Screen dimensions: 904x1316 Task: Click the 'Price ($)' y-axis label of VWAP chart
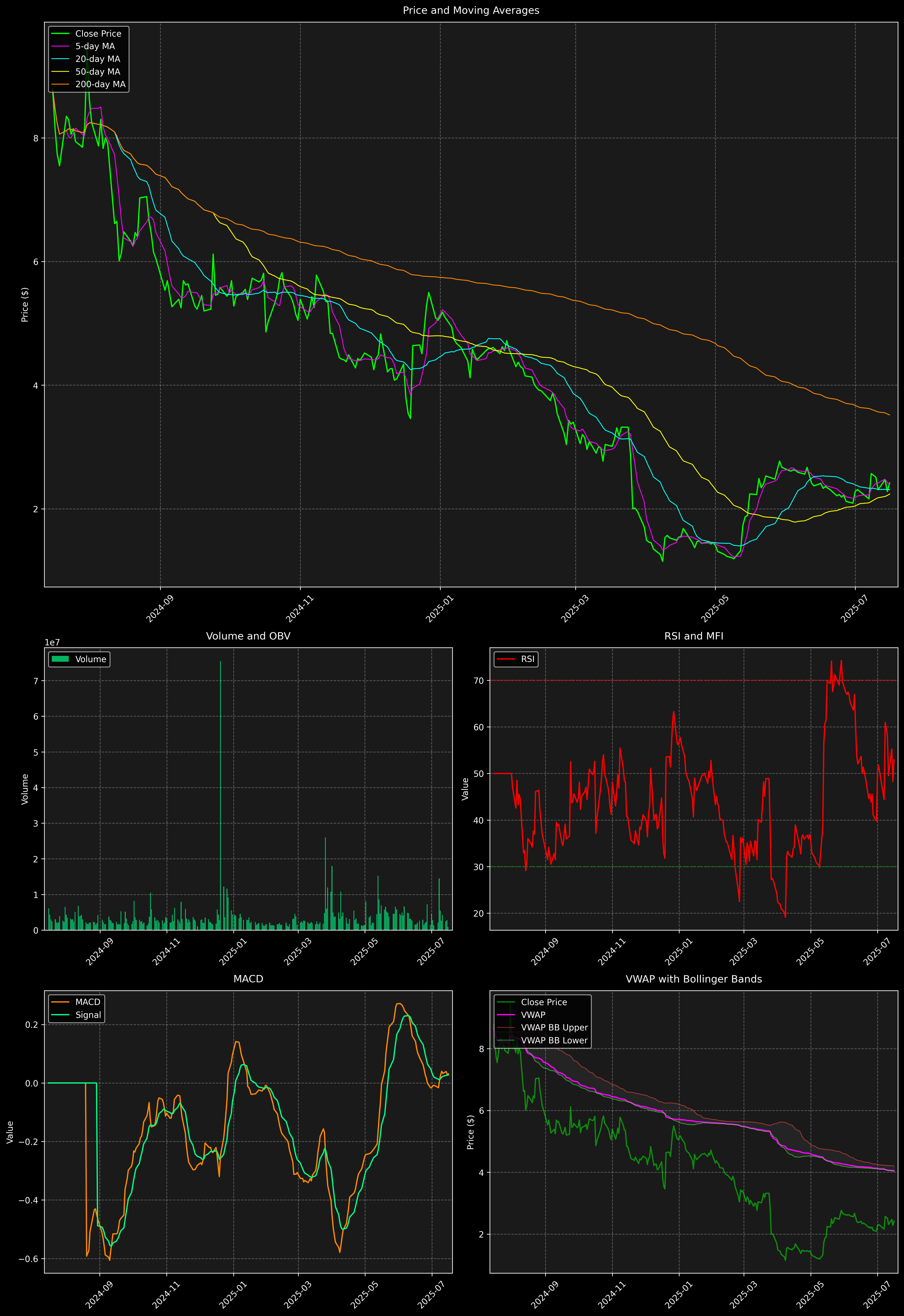(x=471, y=1132)
